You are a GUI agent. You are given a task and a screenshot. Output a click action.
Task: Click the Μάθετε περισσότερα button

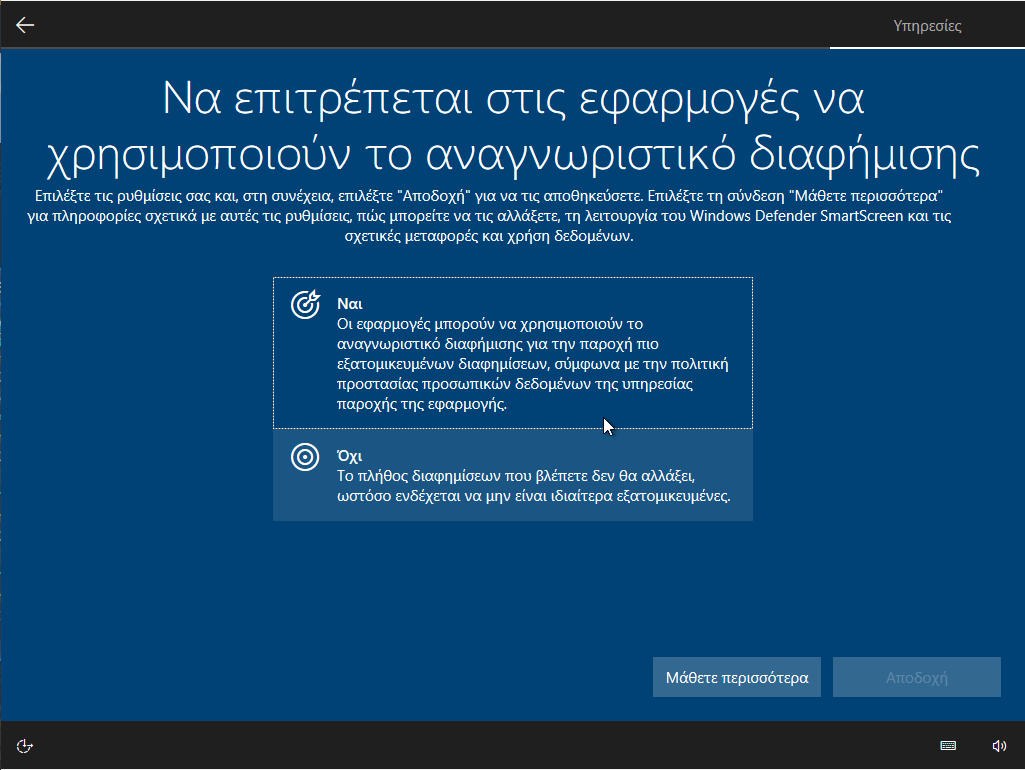pyautogui.click(x=737, y=677)
